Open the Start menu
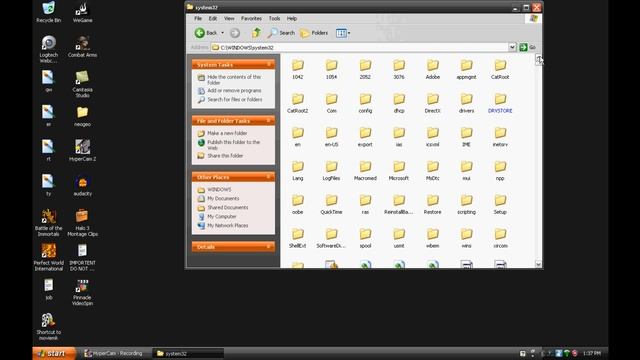 tap(53, 353)
